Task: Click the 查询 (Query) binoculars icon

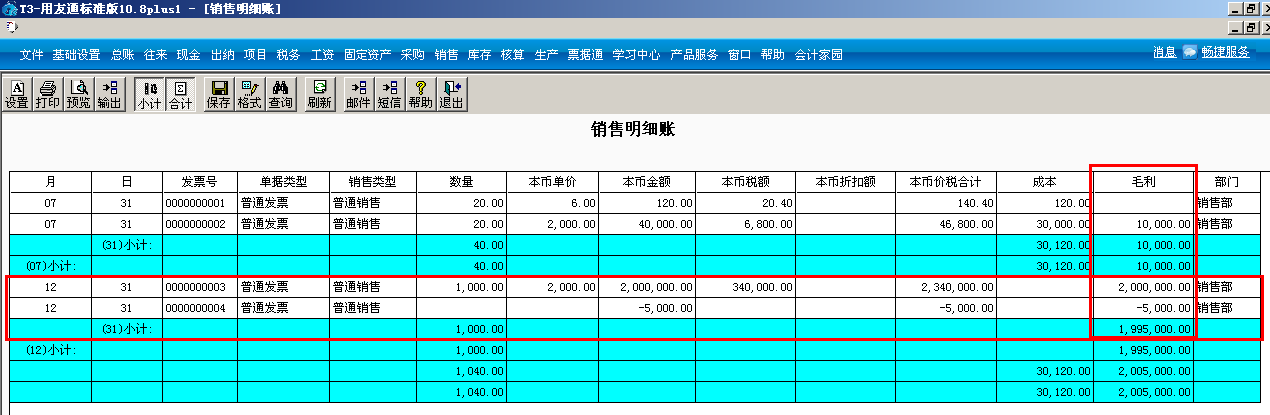Action: [281, 94]
